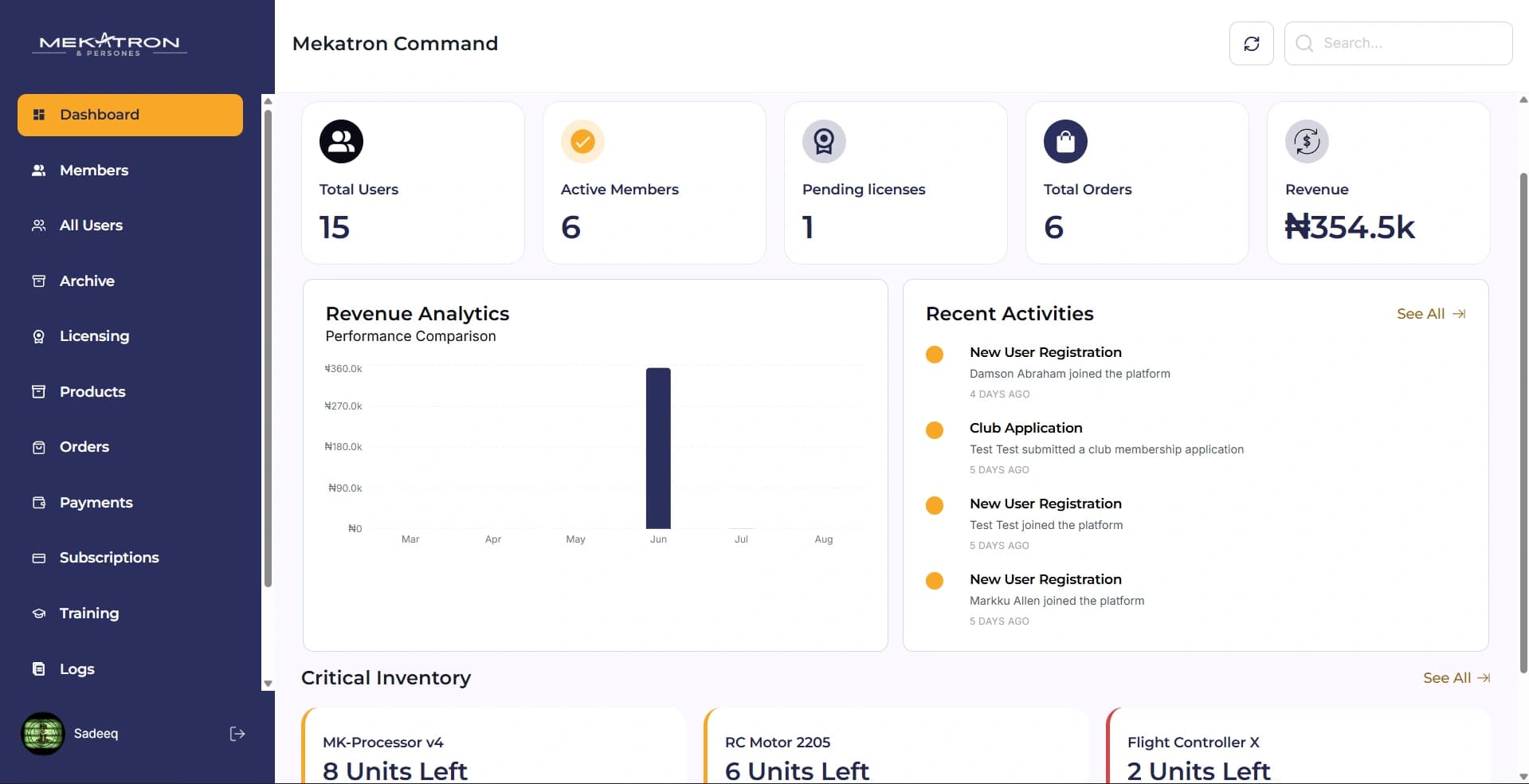Image resolution: width=1529 pixels, height=784 pixels.
Task: Click 'Markku Allen joined the platform' text
Action: 1057,601
